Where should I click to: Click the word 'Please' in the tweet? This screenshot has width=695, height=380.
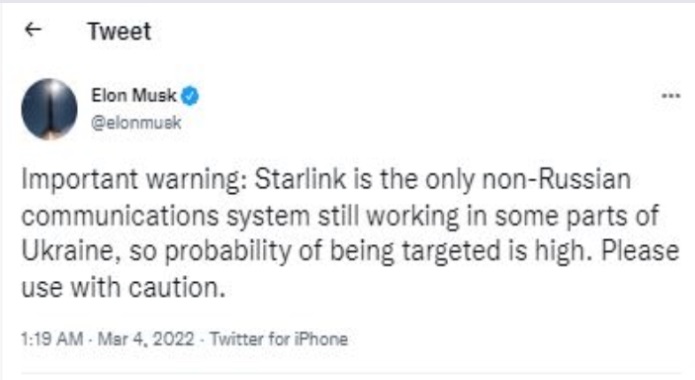click(640, 251)
